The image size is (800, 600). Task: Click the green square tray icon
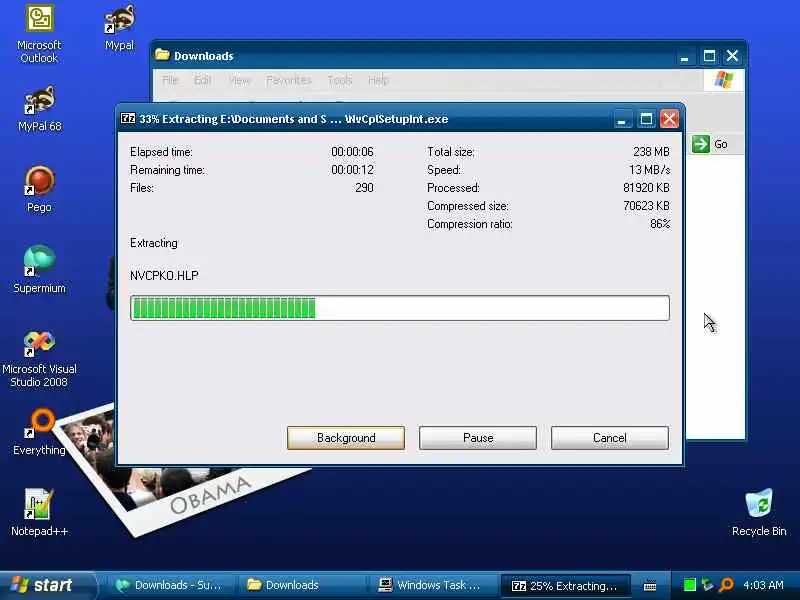[x=689, y=585]
